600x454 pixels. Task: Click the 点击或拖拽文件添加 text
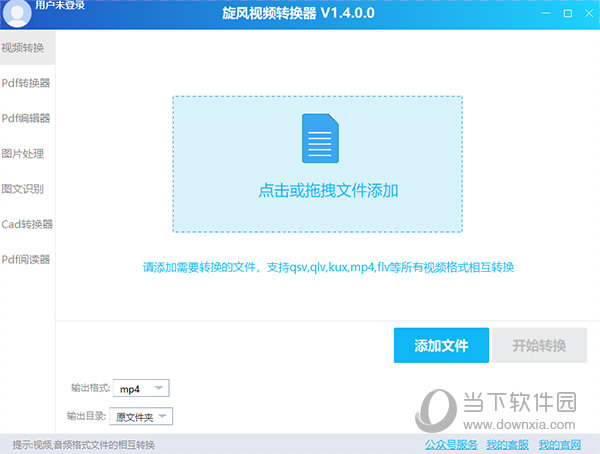pos(328,190)
